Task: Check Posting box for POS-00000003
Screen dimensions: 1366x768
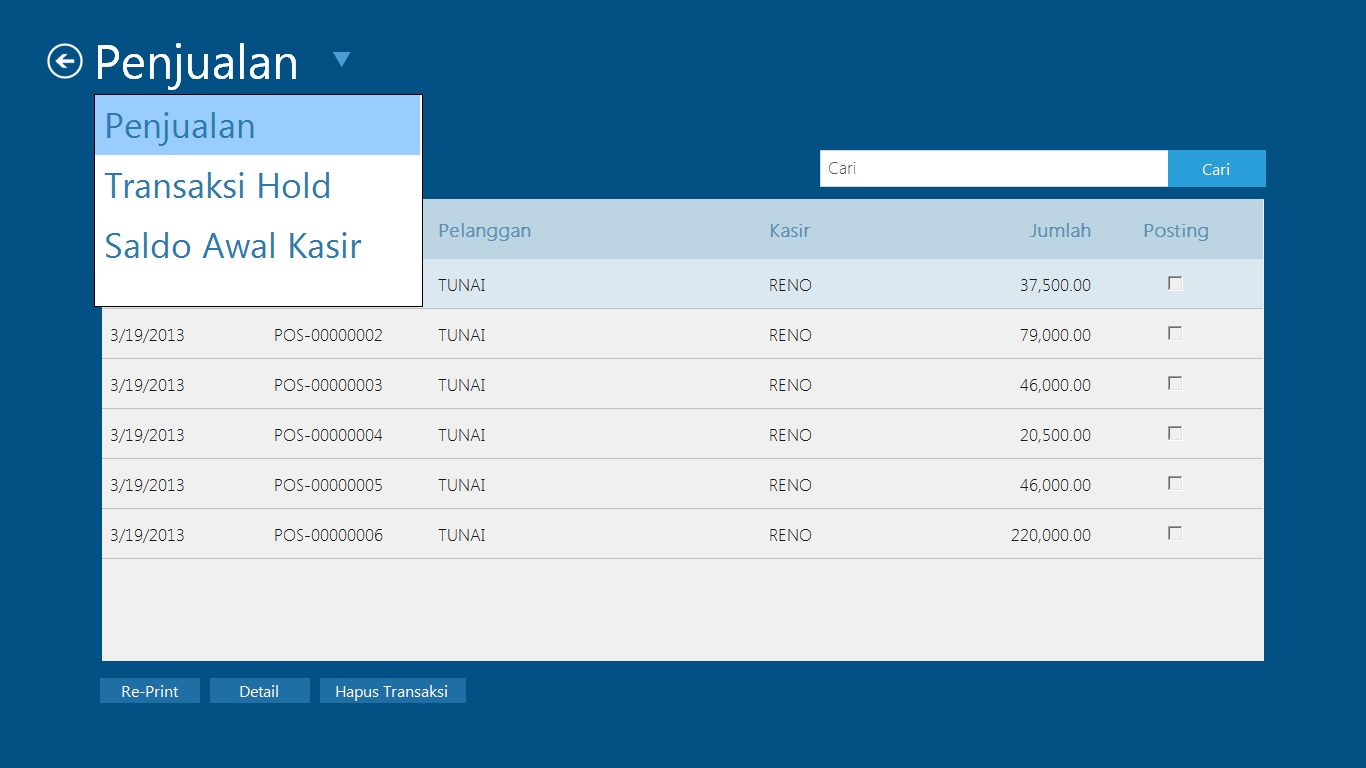Action: click(1175, 384)
